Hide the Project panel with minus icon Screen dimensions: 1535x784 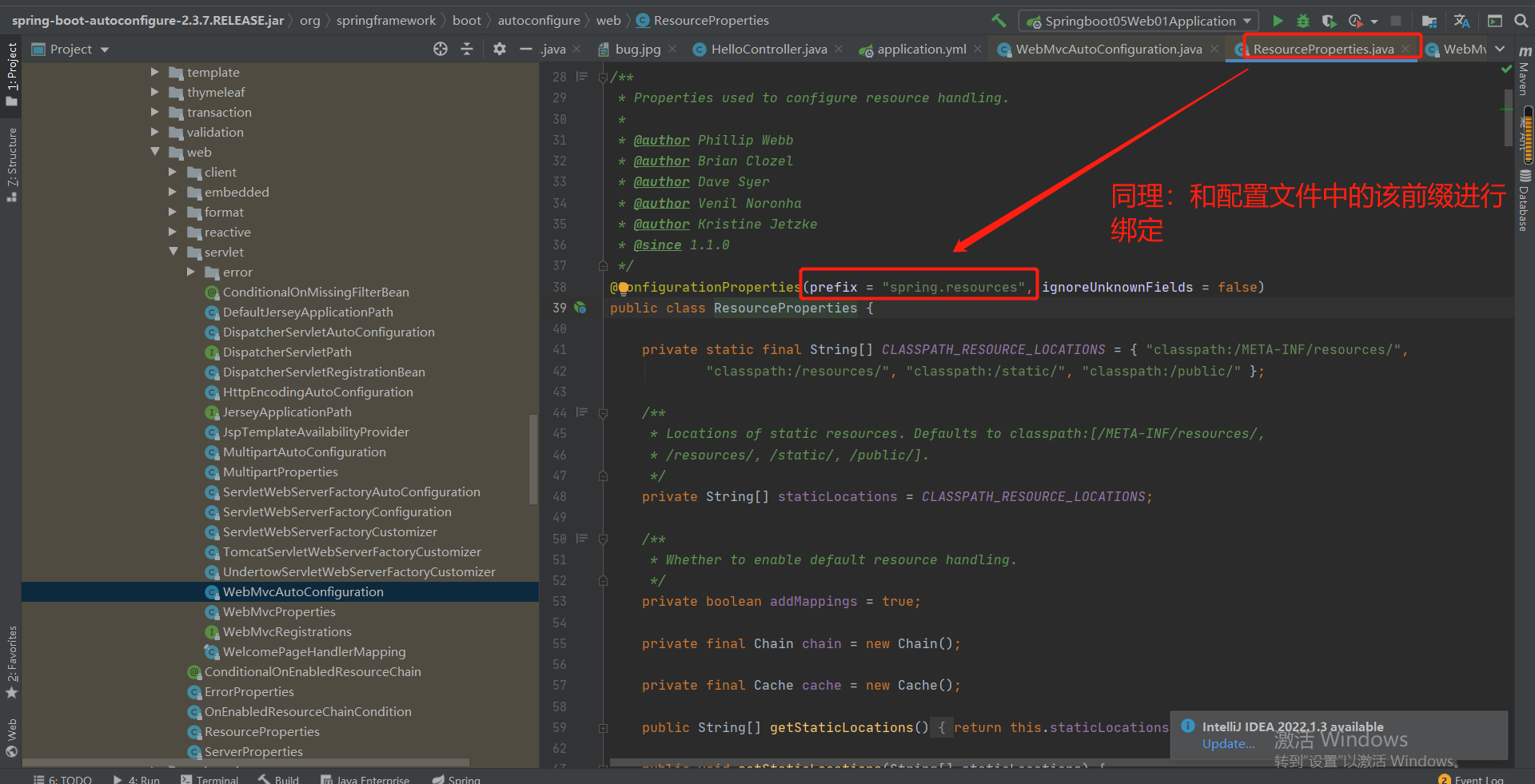[x=525, y=49]
